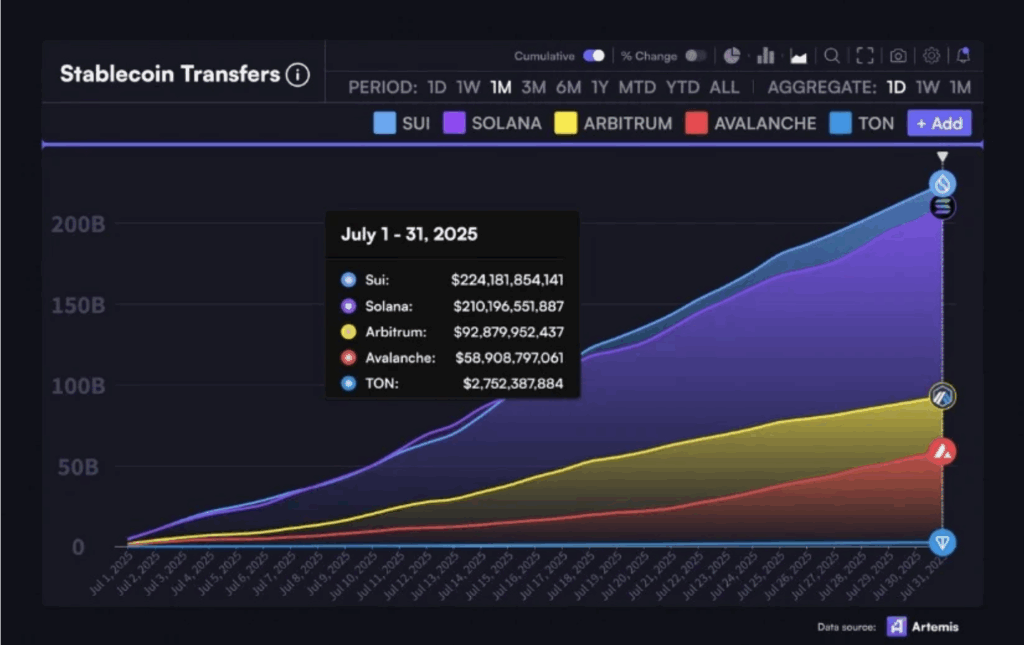
Task: Click the alert bell icon
Action: click(x=963, y=55)
